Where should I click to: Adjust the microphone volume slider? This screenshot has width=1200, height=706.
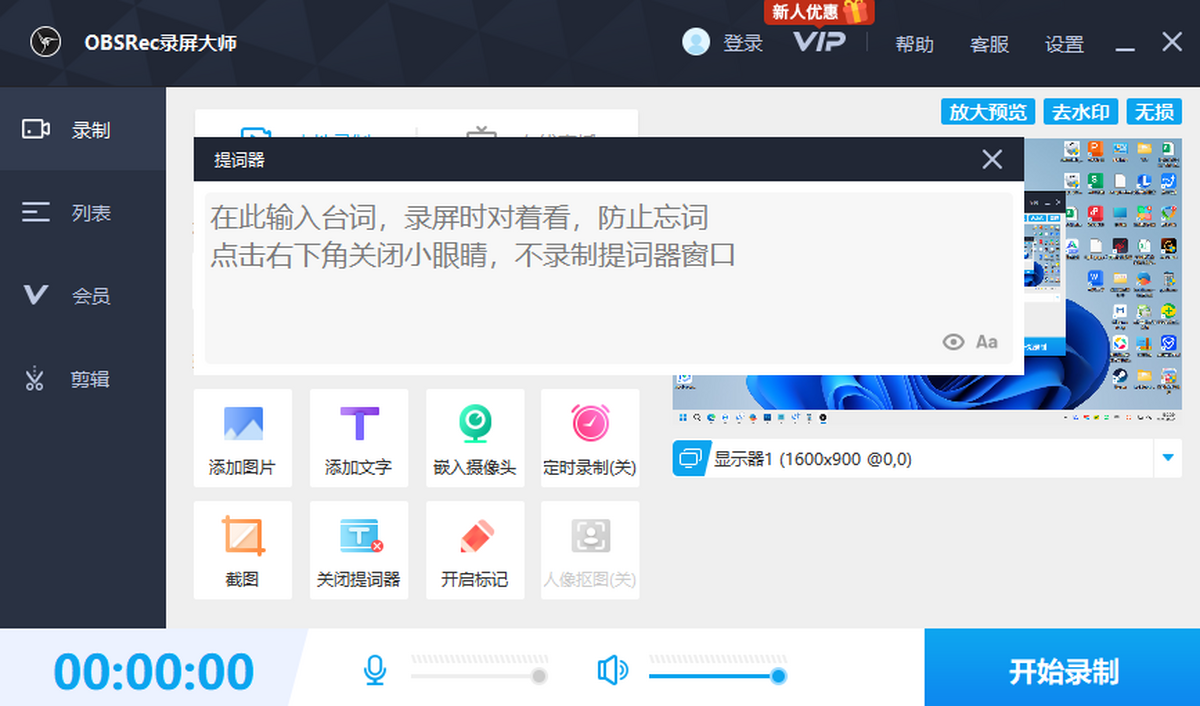tap(478, 676)
